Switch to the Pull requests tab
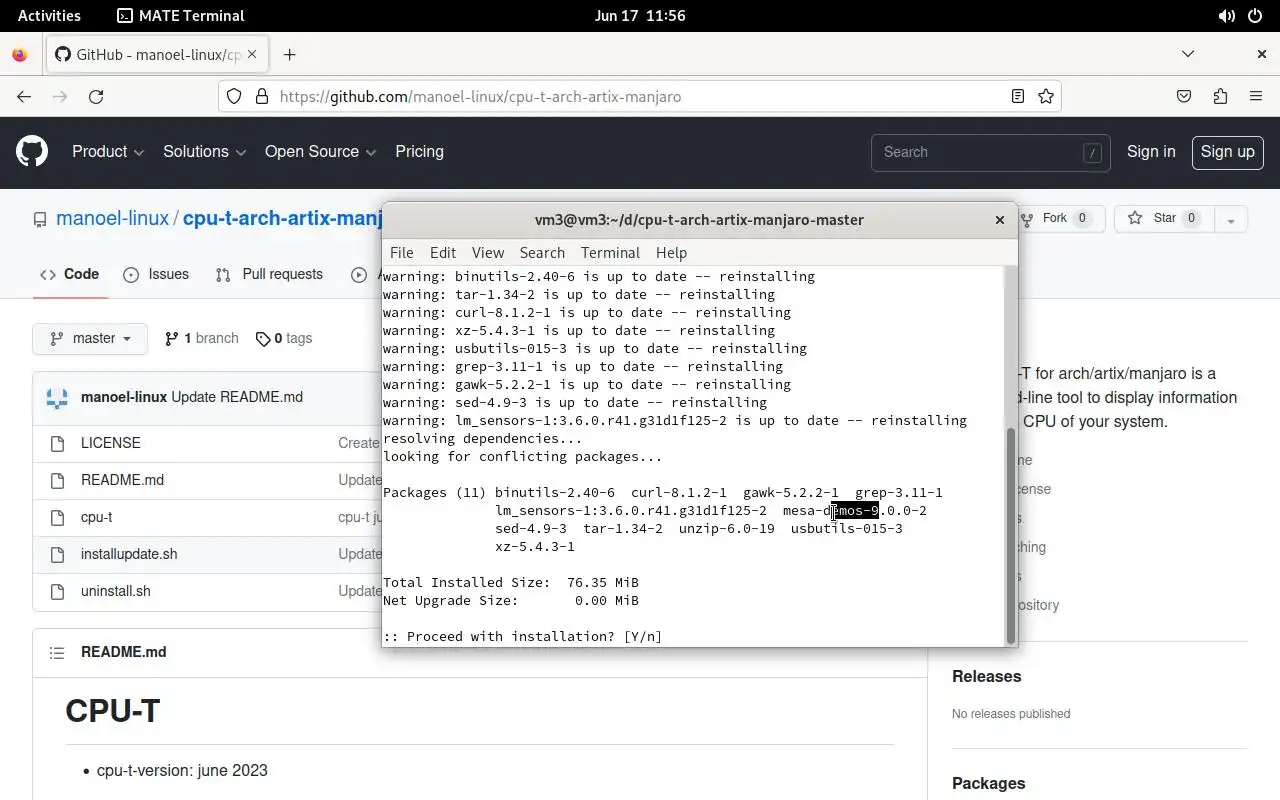This screenshot has height=800, width=1280. tap(269, 274)
